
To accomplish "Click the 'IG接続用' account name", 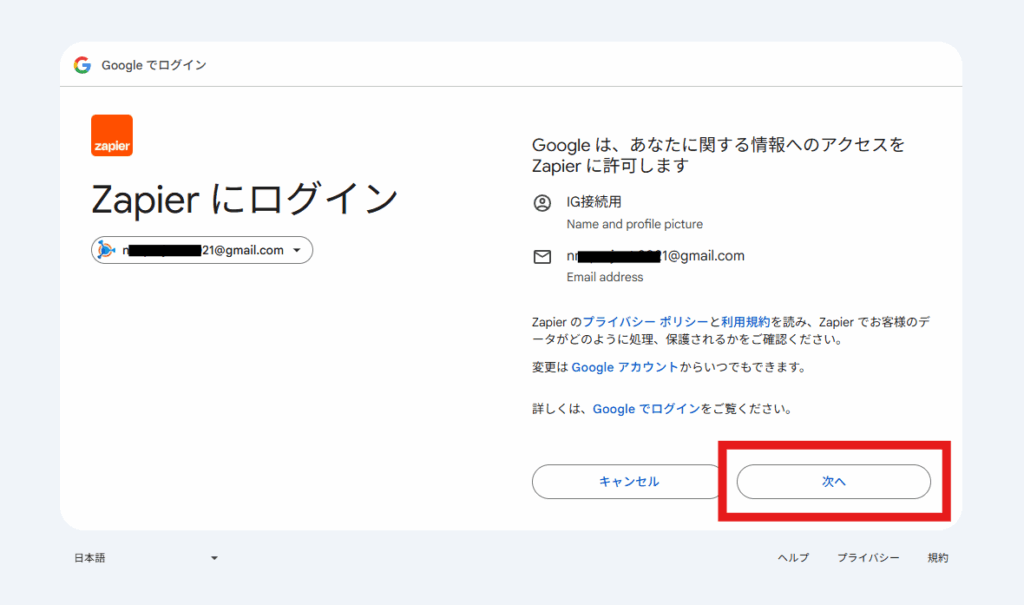I will pos(594,202).
